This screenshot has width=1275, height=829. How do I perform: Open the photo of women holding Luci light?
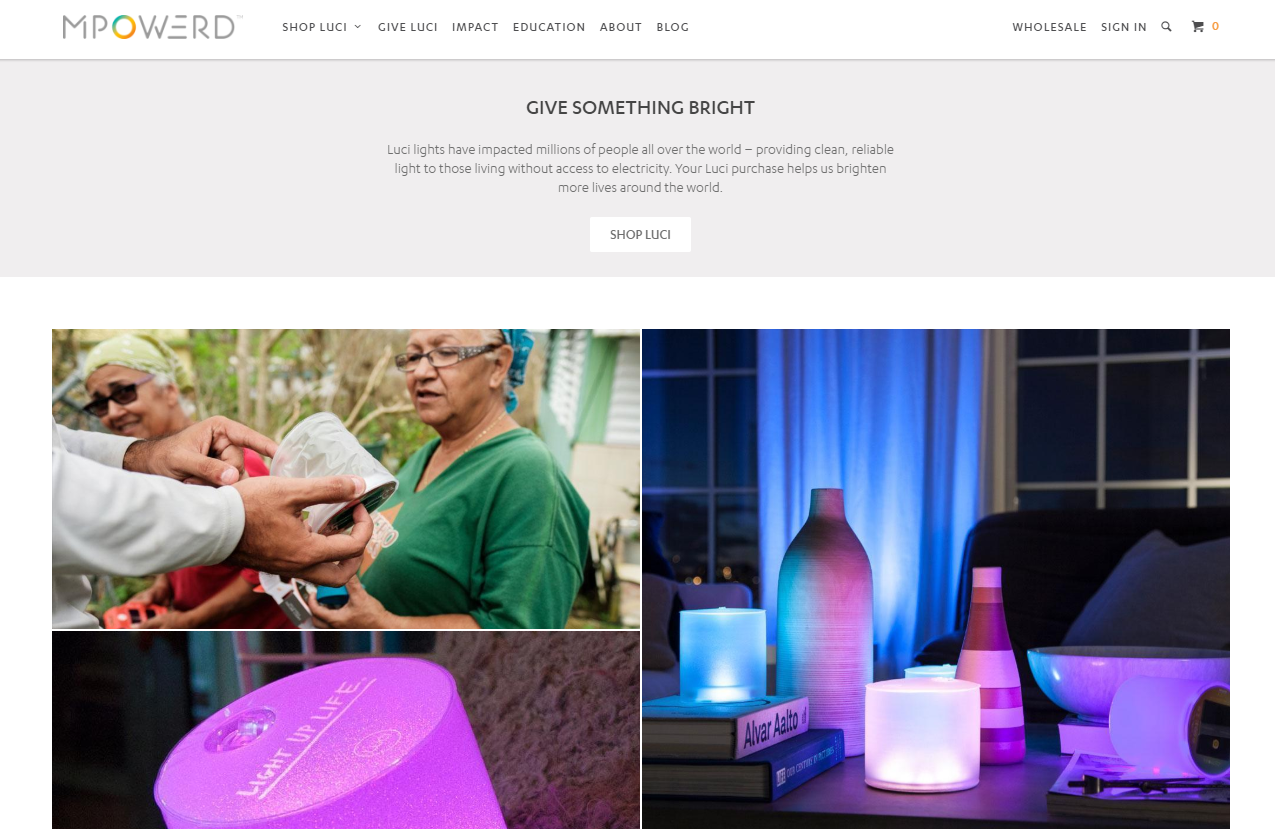[346, 479]
